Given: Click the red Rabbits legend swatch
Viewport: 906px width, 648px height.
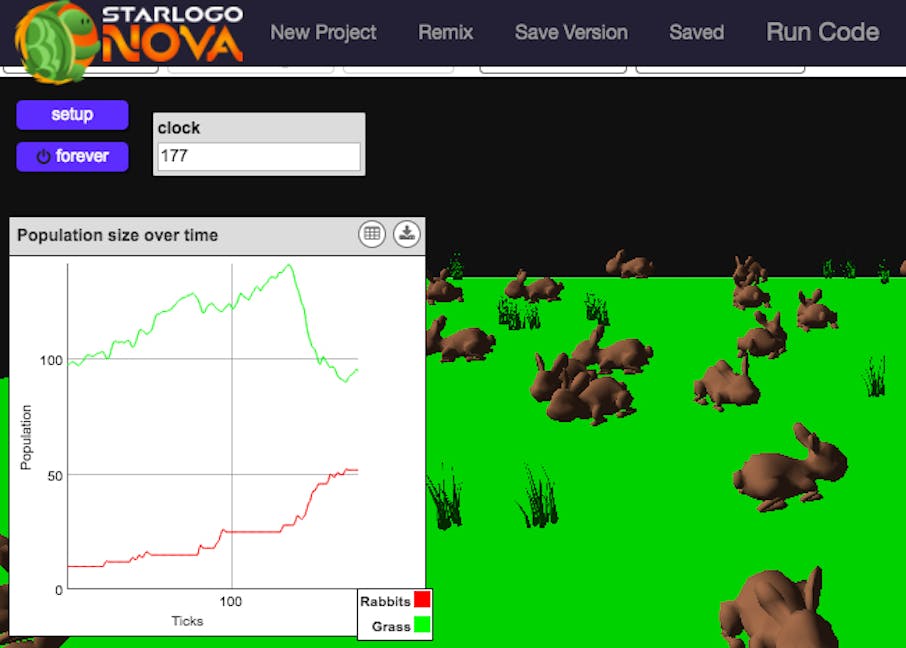Looking at the screenshot, I should (422, 601).
